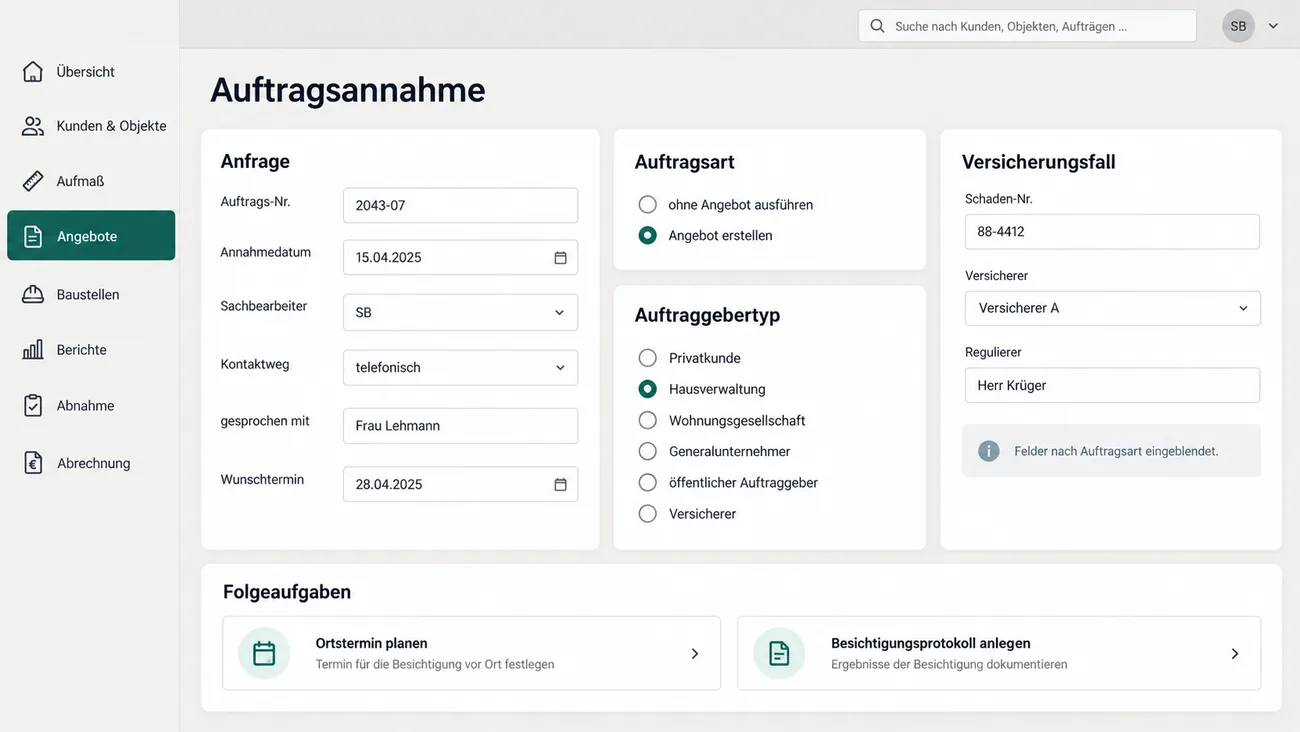Click the people icon beside Kunden & Objekte
Viewport: 1300px width, 732px height.
(x=33, y=126)
